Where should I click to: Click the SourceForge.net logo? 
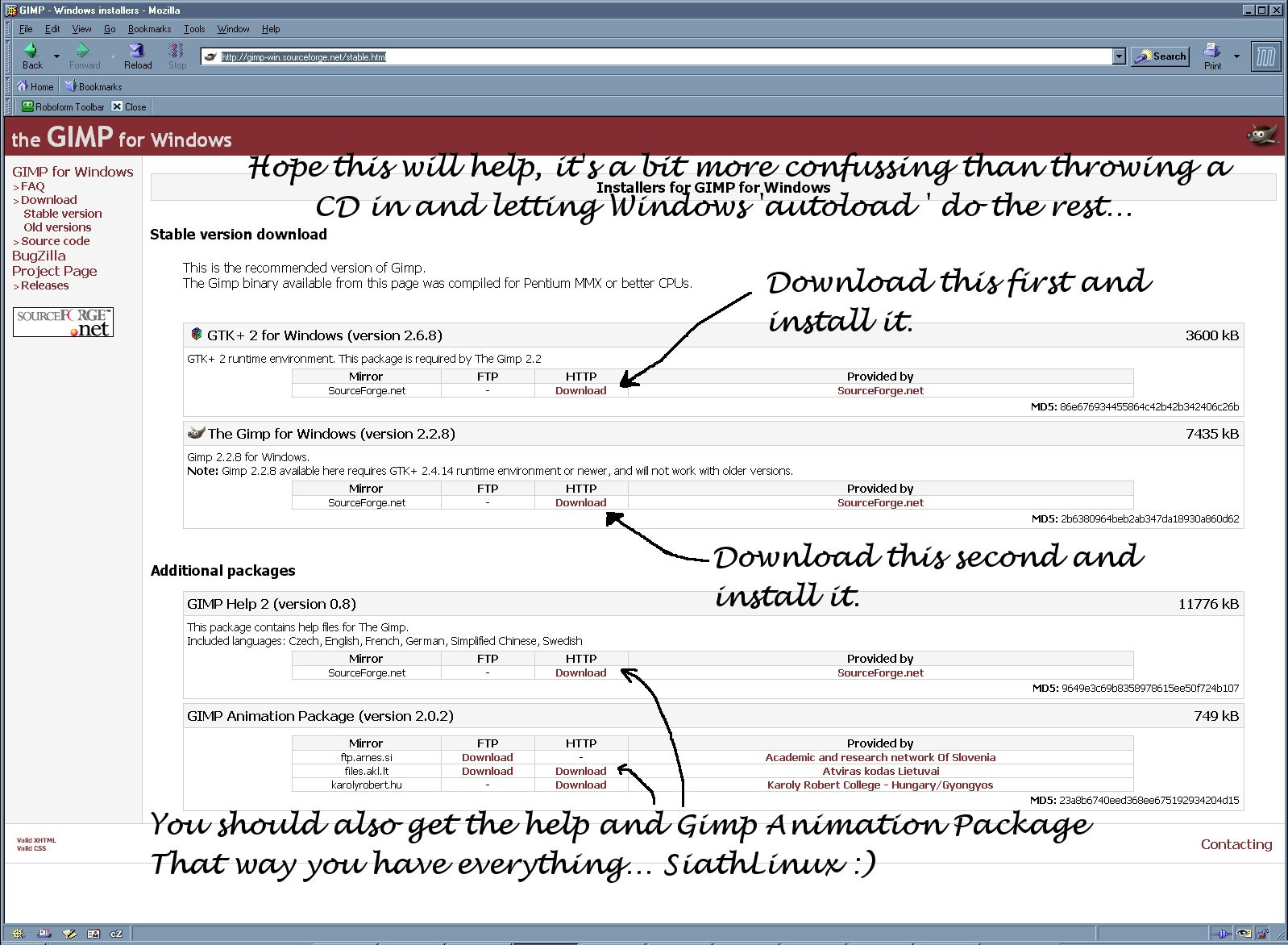pyautogui.click(x=63, y=322)
